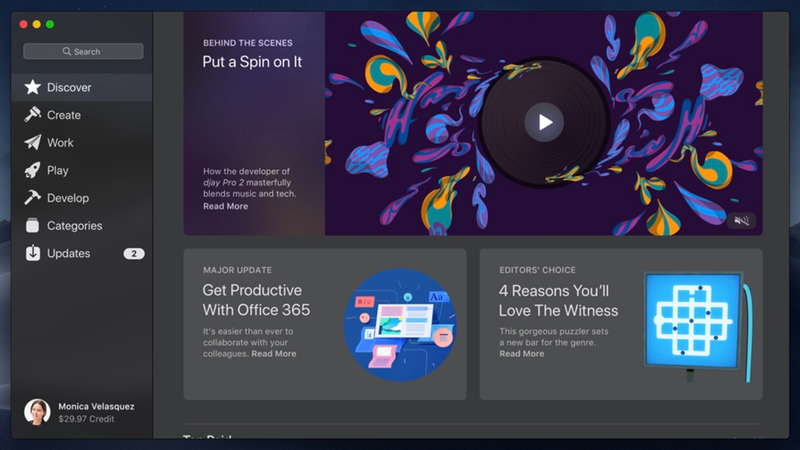Read More about Office 365

[x=273, y=354]
